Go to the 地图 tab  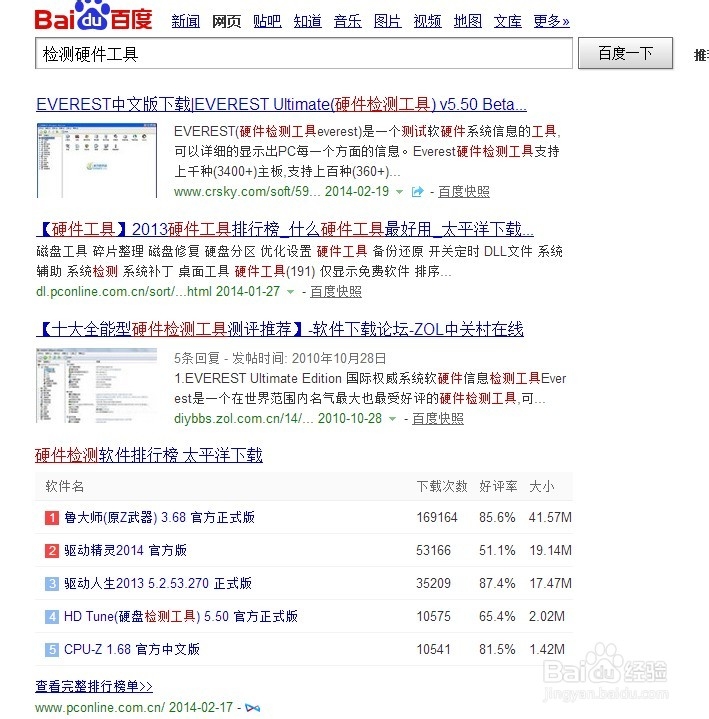click(x=468, y=21)
